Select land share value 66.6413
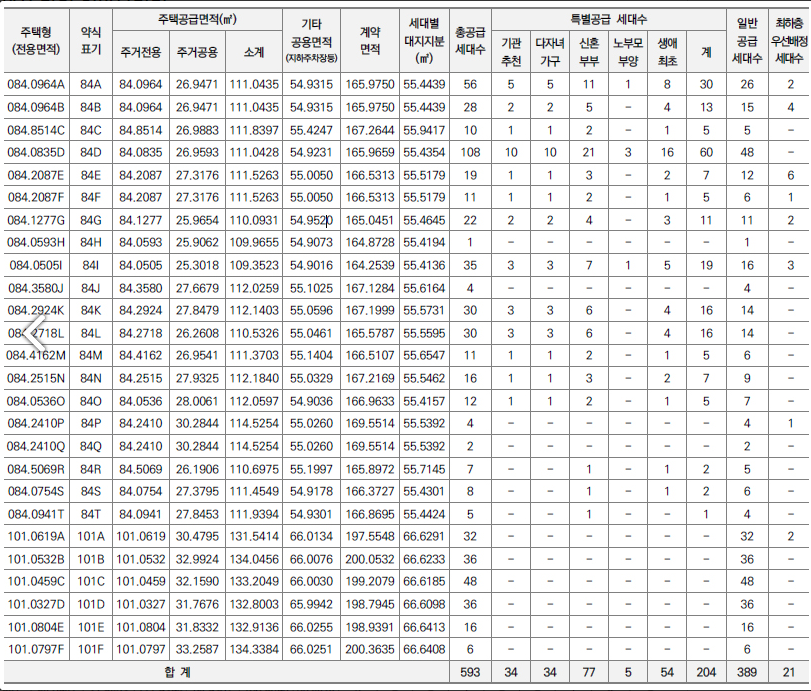Viewport: 811px width, 691px height. coord(424,627)
